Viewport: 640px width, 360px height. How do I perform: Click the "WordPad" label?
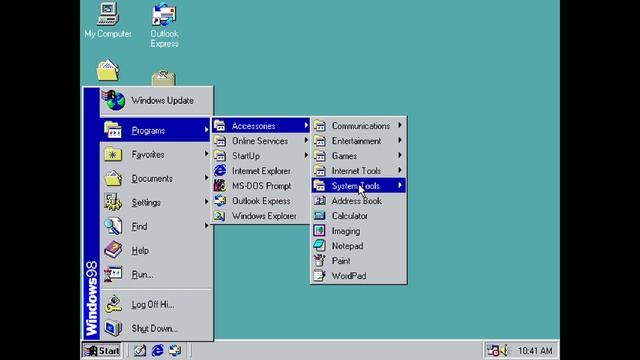(x=349, y=276)
